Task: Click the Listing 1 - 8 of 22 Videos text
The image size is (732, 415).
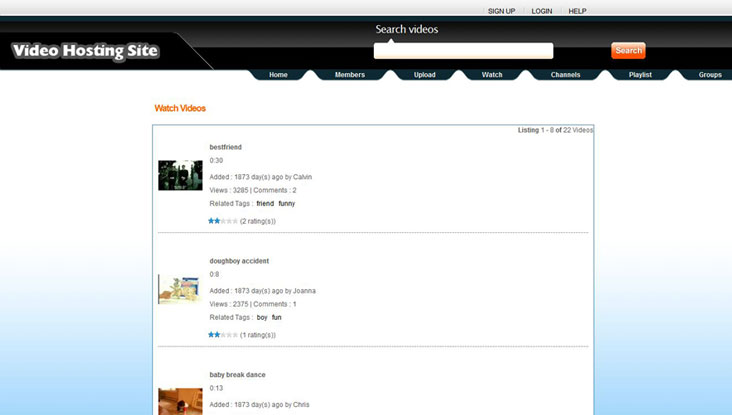Action: (x=555, y=130)
